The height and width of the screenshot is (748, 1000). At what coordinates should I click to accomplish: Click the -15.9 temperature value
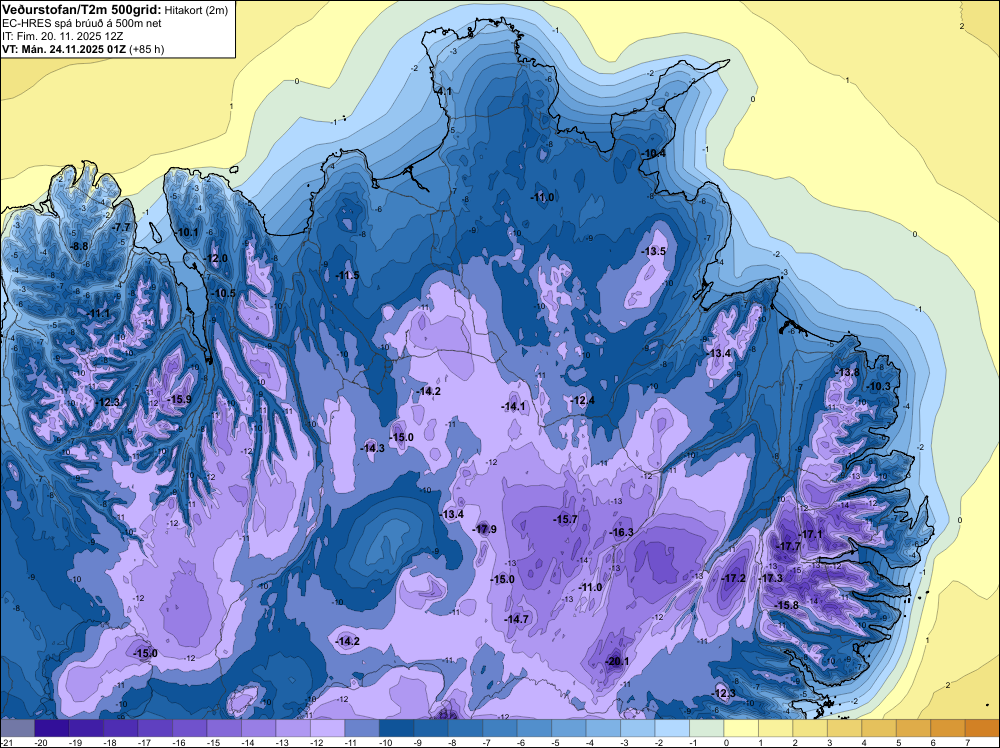tap(179, 400)
